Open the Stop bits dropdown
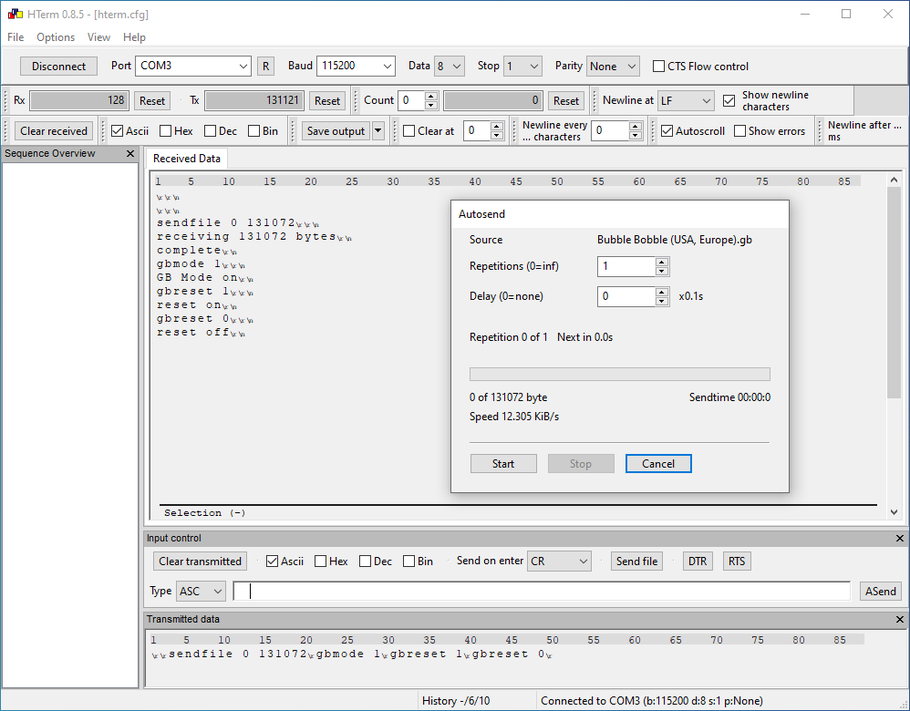Screen dimensions: 910x711 point(523,66)
